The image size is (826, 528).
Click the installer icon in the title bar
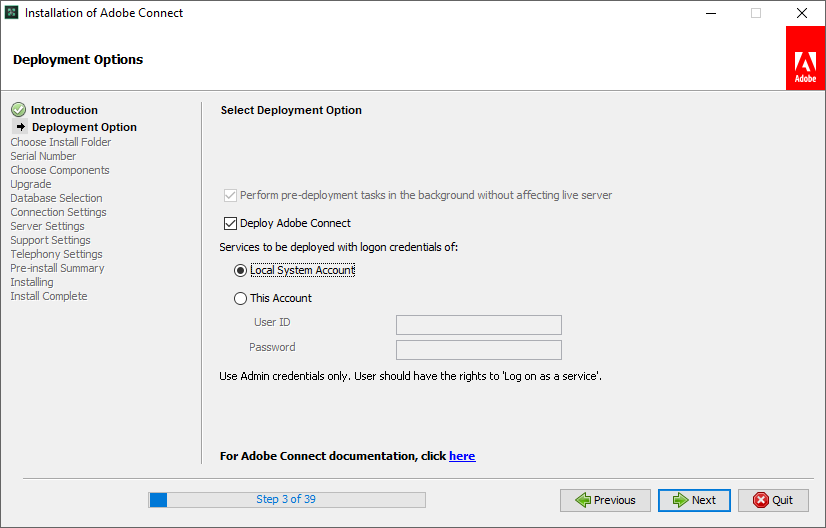tap(12, 13)
